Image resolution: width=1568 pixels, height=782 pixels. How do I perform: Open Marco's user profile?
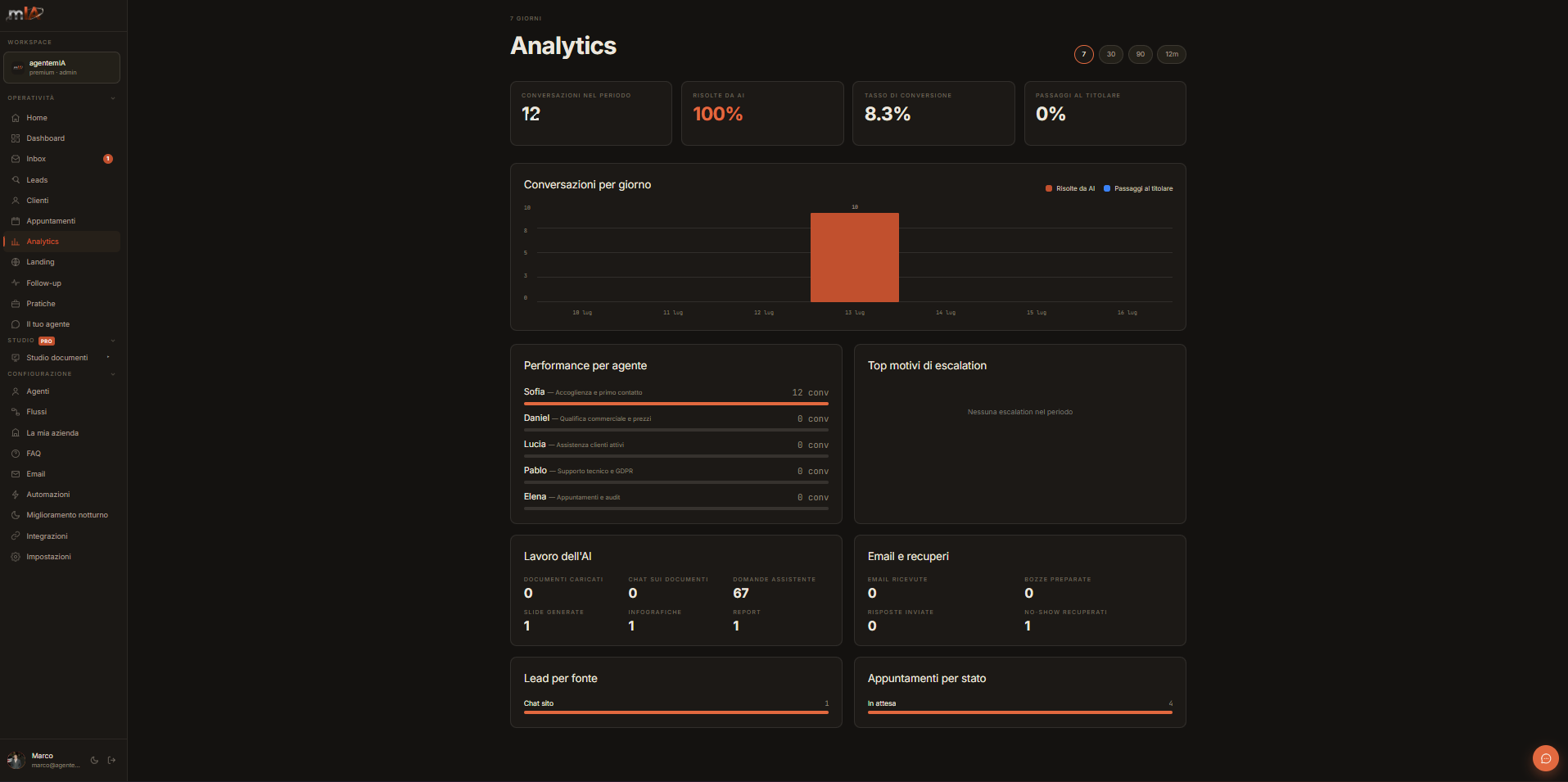46,760
